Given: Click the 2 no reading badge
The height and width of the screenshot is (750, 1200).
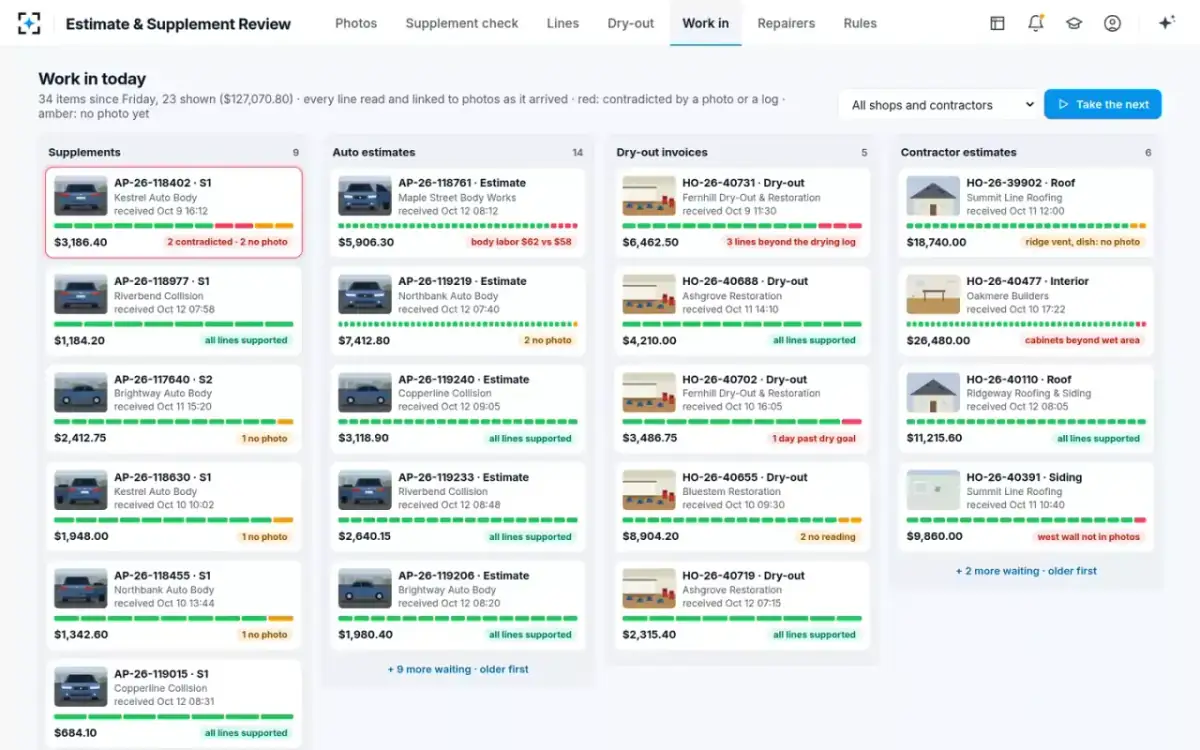Looking at the screenshot, I should [828, 536].
